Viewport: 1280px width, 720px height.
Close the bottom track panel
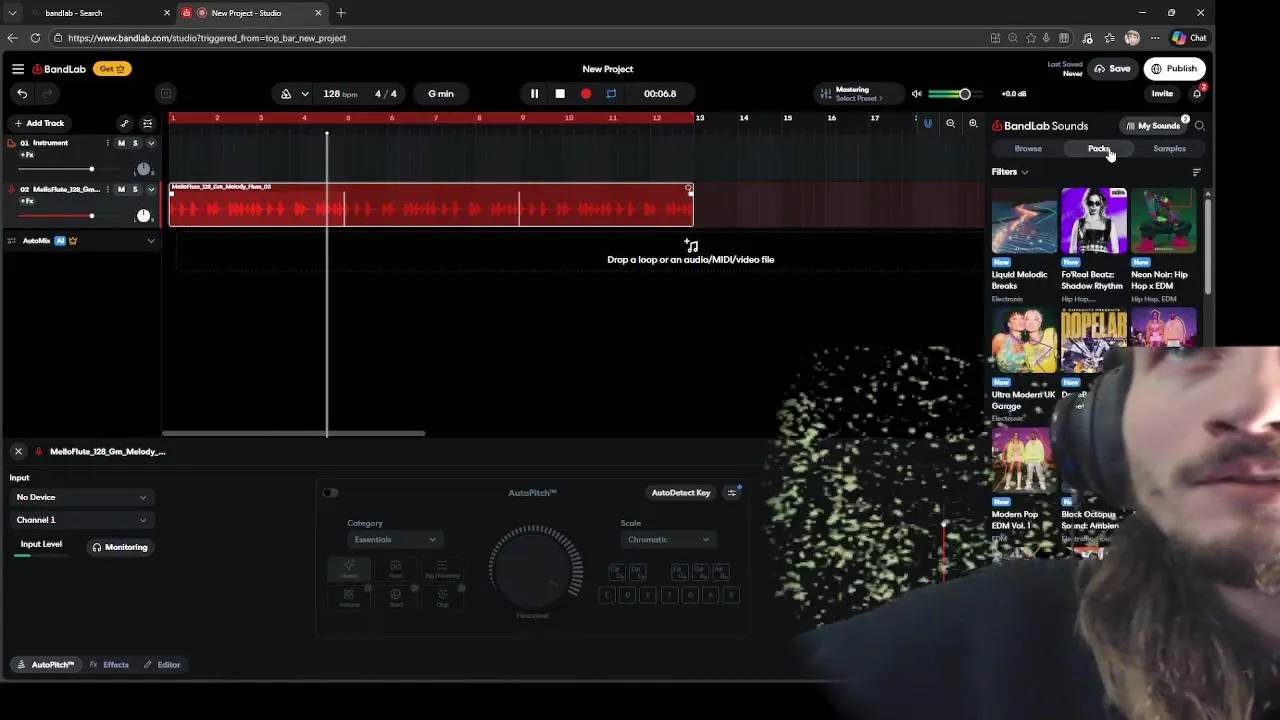tap(18, 452)
